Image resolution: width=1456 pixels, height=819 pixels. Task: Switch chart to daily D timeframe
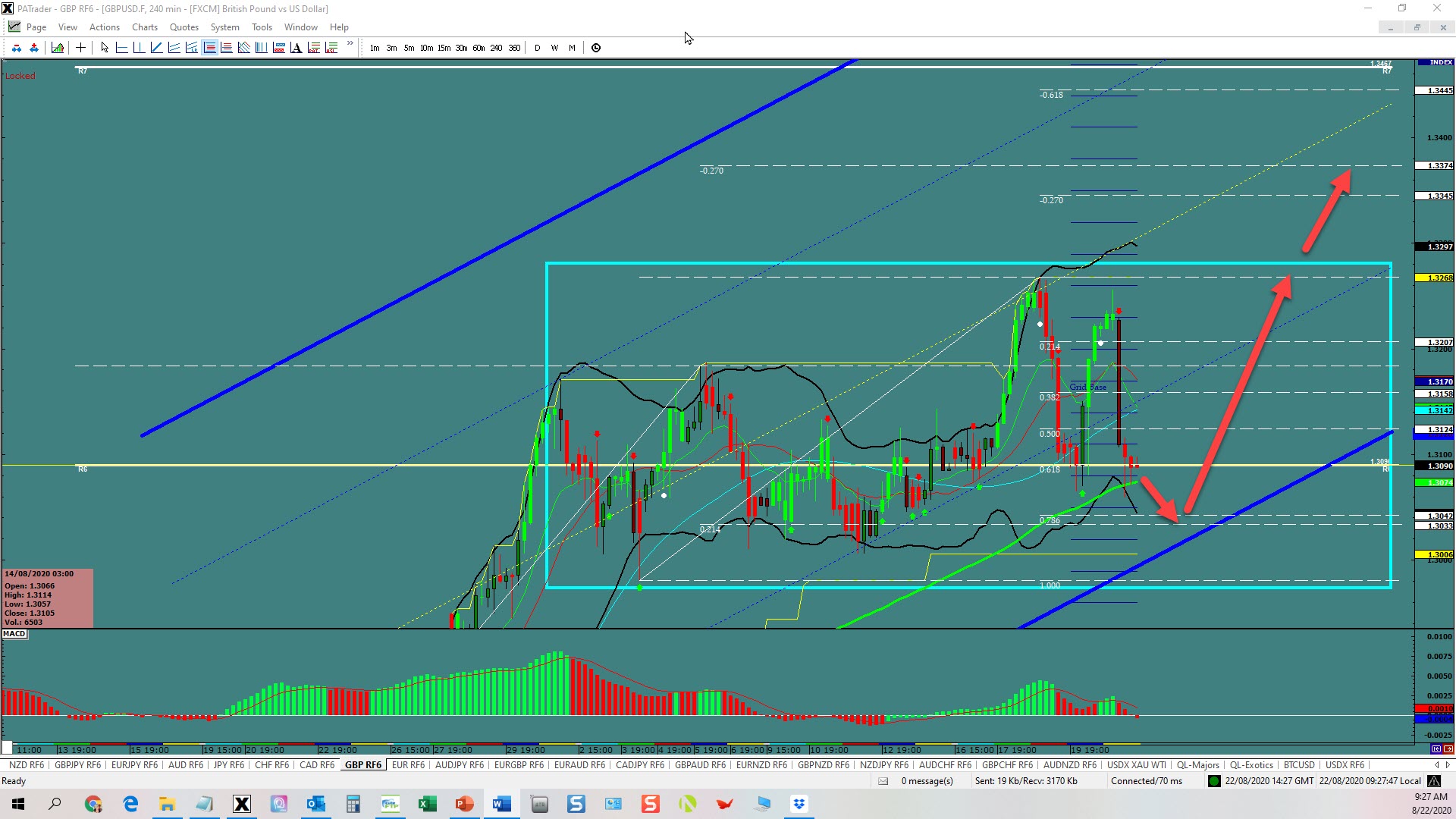point(538,48)
